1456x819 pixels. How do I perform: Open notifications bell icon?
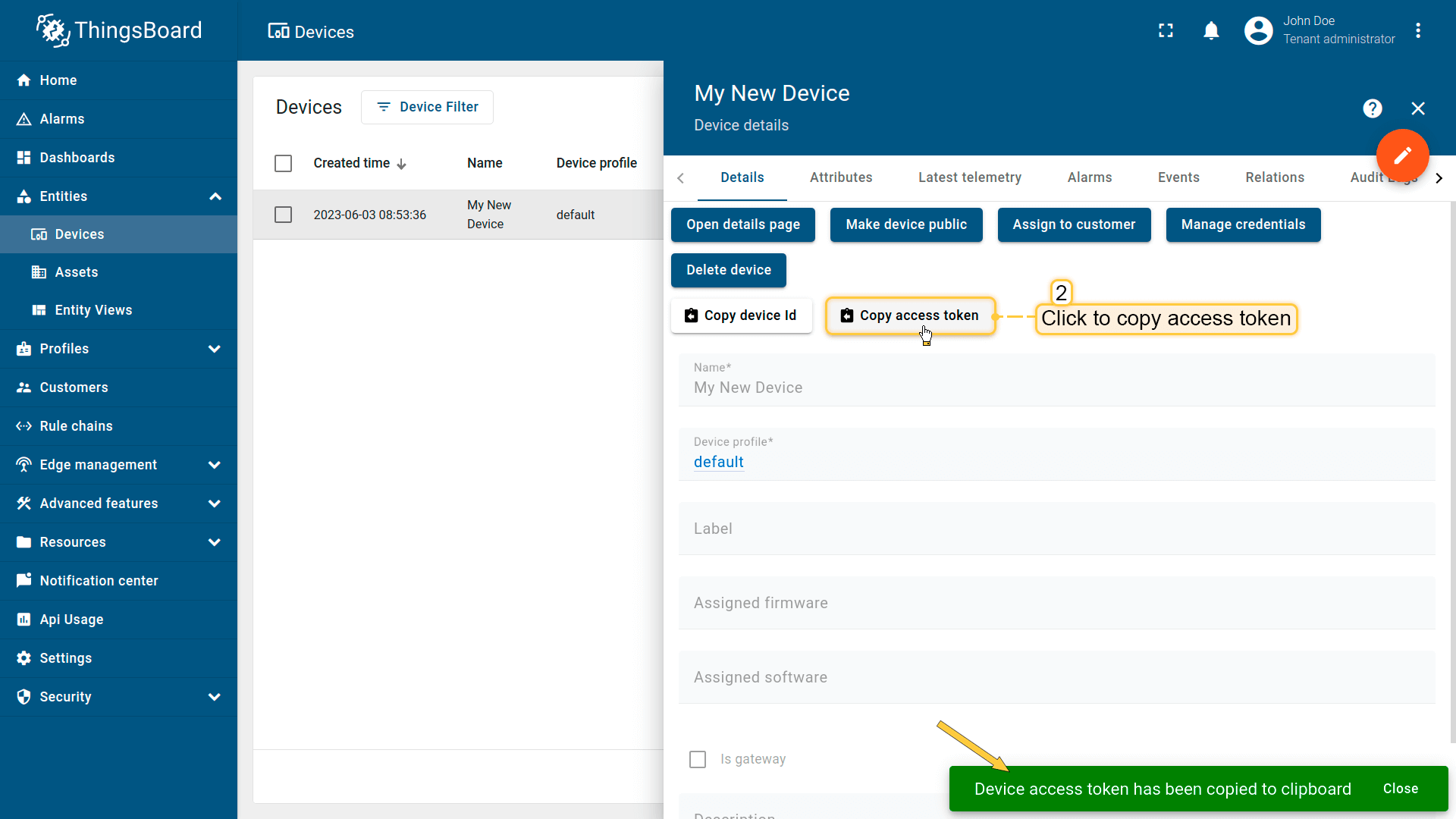1211,30
